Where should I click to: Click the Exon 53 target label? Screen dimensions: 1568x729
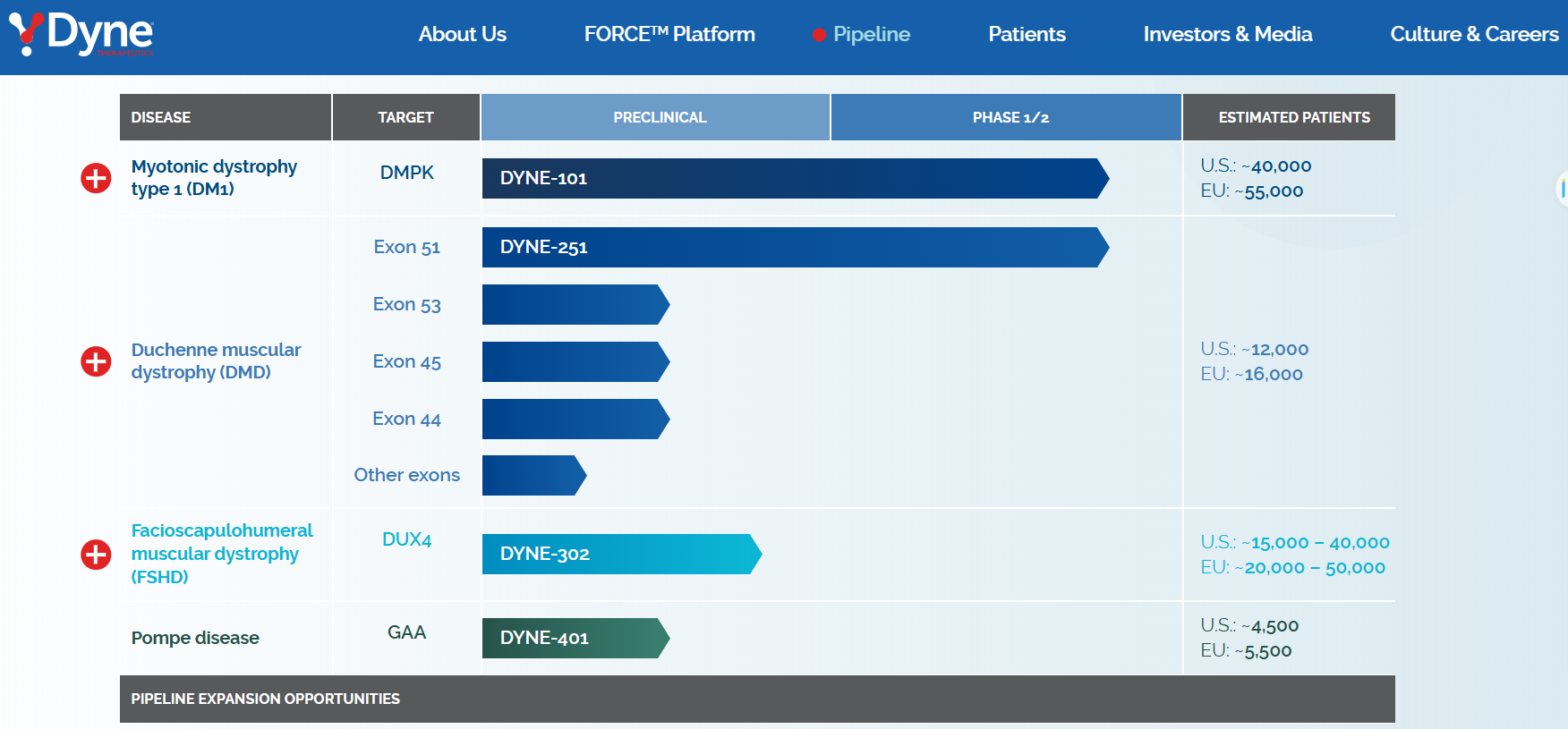point(406,304)
